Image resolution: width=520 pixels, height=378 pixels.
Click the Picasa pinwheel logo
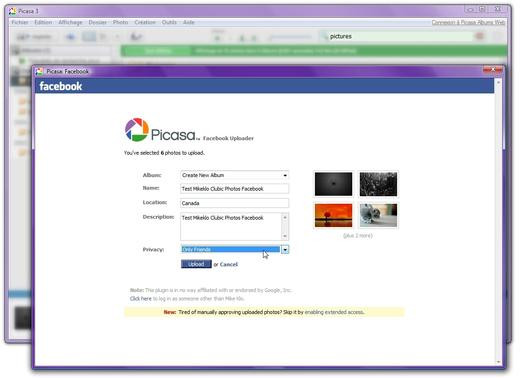point(137,130)
